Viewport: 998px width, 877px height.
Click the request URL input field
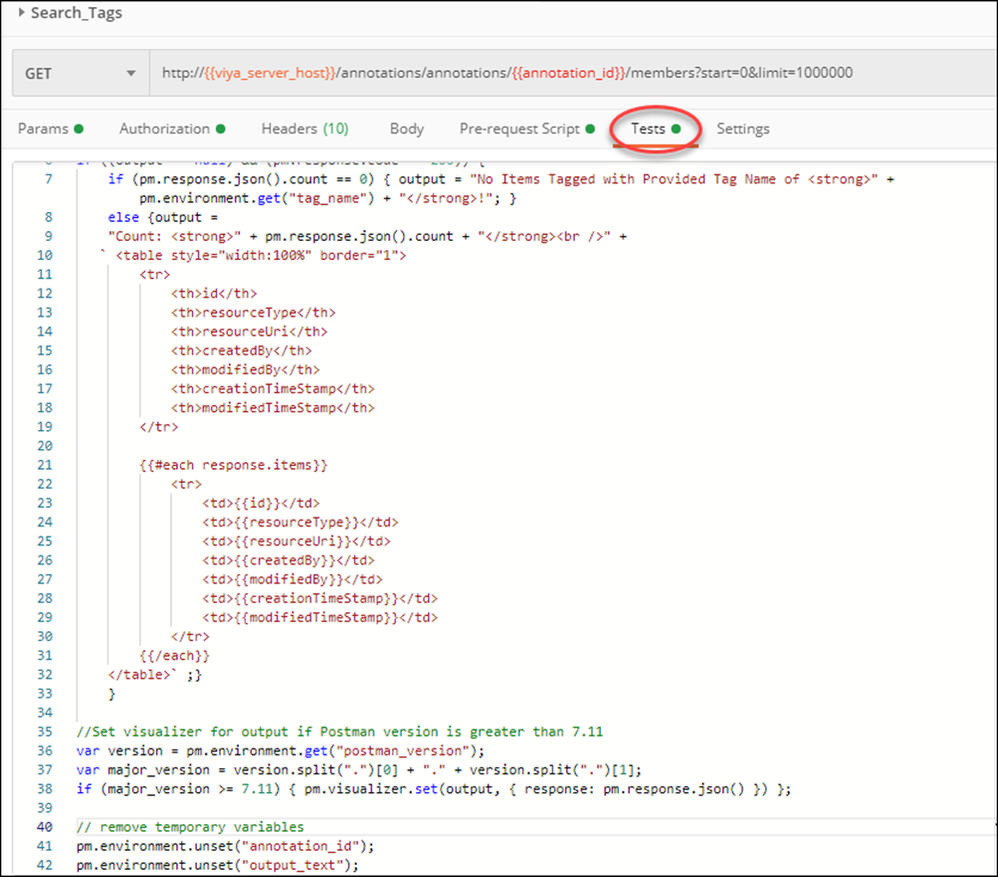point(573,73)
